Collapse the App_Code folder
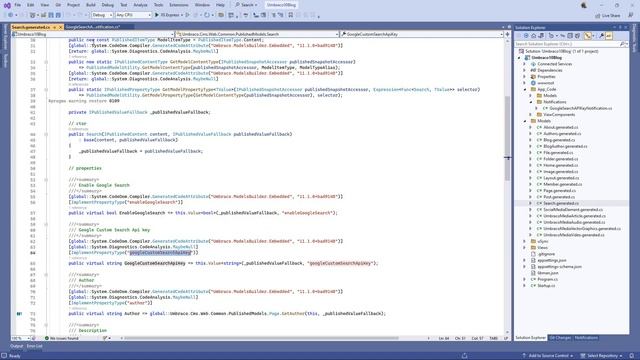The width and height of the screenshot is (640, 360). (x=525, y=89)
